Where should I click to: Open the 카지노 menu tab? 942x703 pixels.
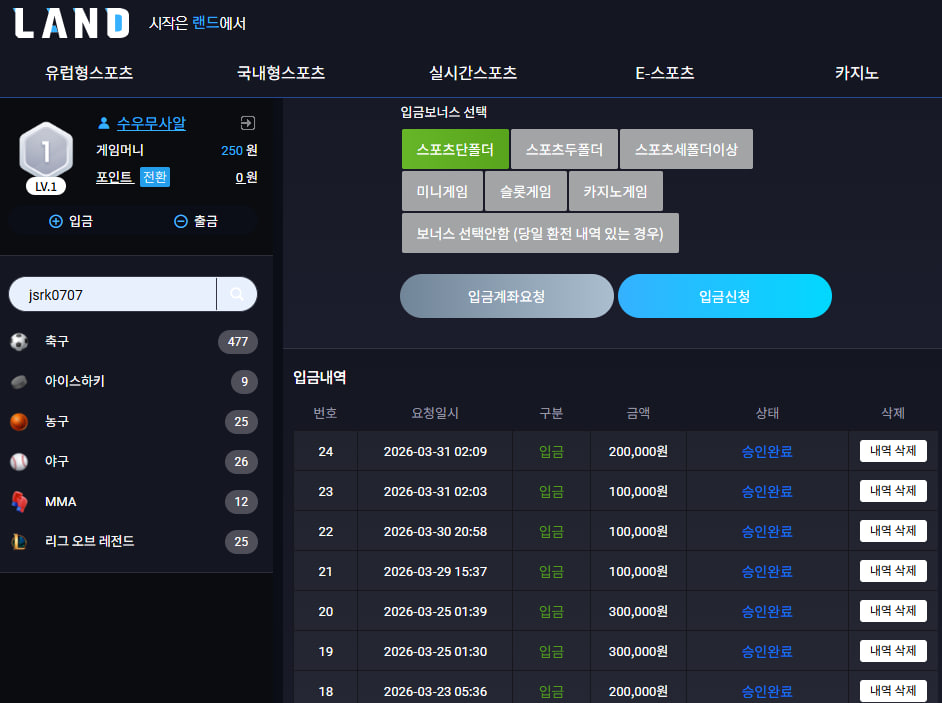[x=857, y=73]
